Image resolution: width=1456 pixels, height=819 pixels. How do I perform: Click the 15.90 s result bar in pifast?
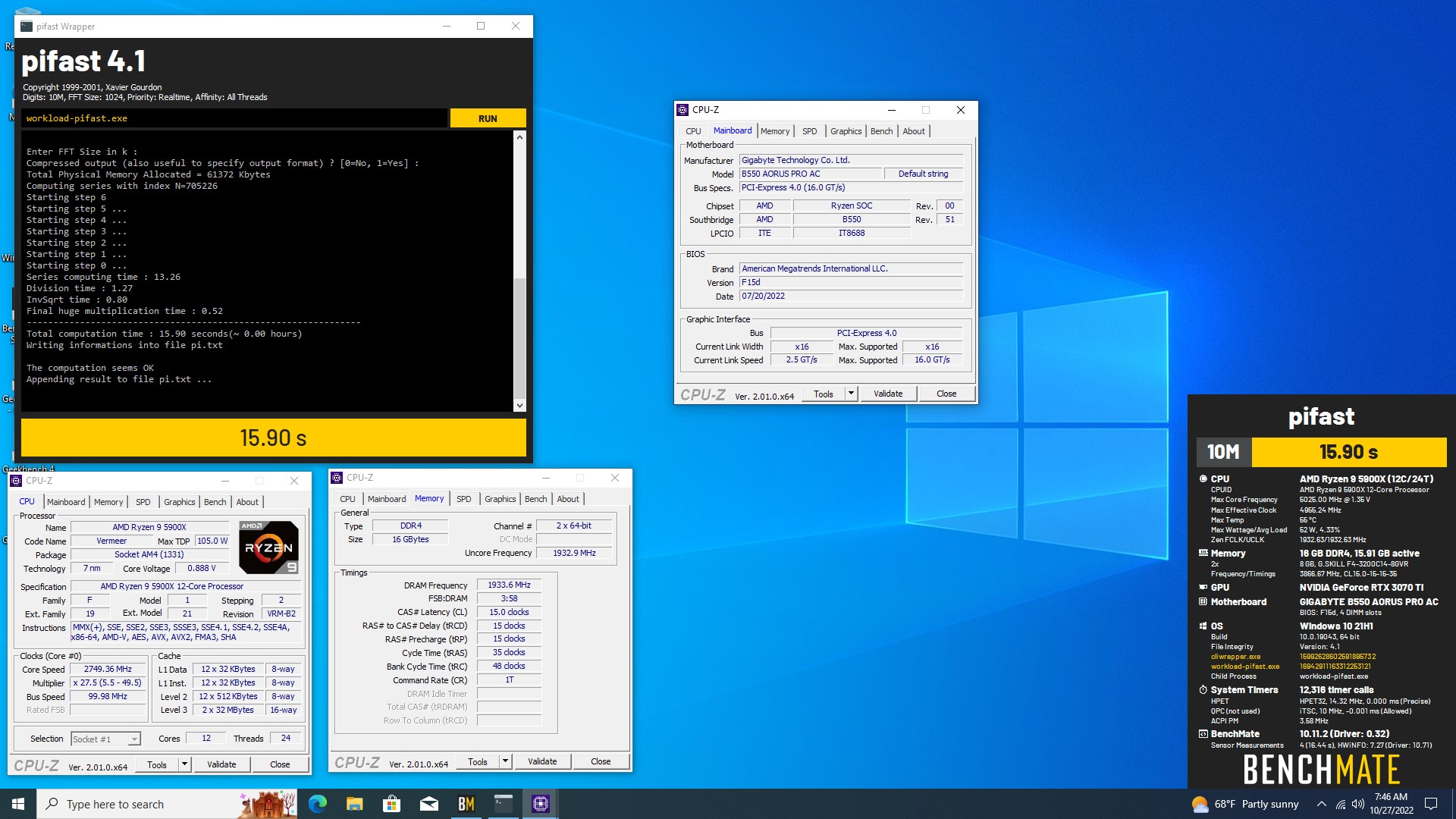273,438
